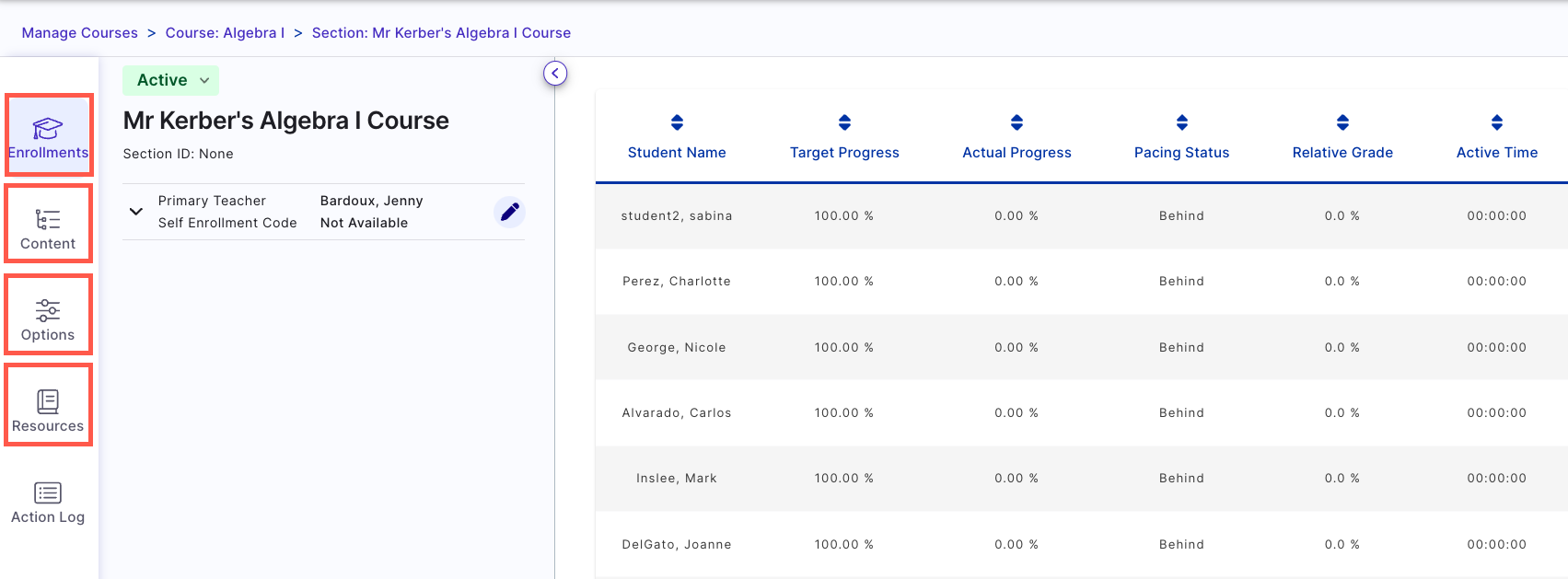Click Pacing Status "Behind" for Perez, Charlotte

pos(1182,282)
